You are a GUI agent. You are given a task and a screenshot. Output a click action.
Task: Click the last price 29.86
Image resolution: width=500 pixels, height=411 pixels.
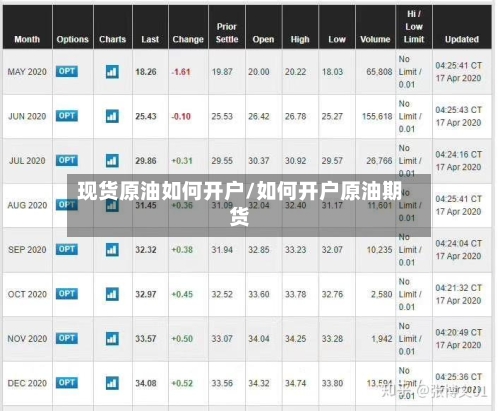click(x=146, y=161)
